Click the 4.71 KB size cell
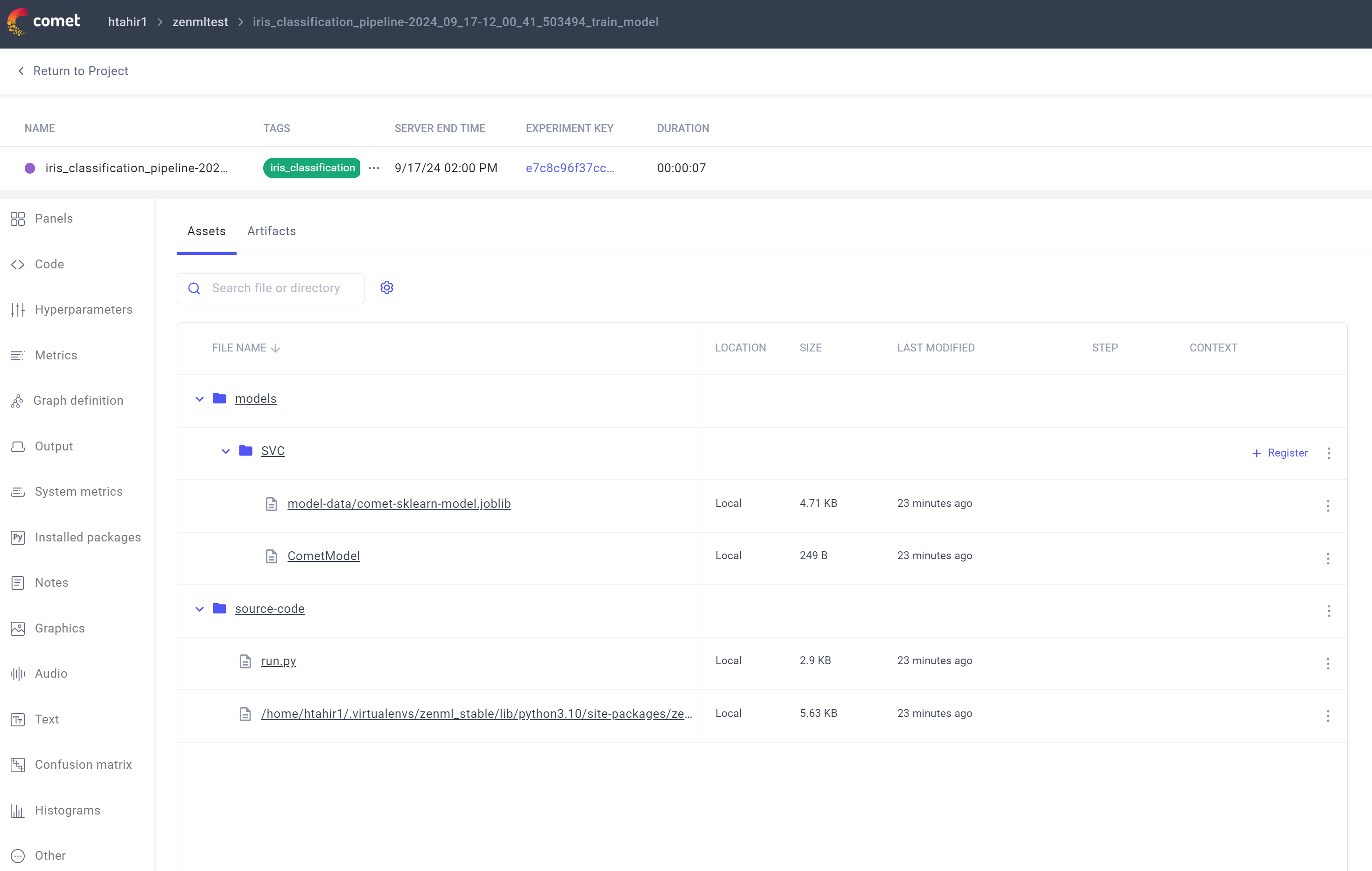The image size is (1372, 871). tap(818, 503)
